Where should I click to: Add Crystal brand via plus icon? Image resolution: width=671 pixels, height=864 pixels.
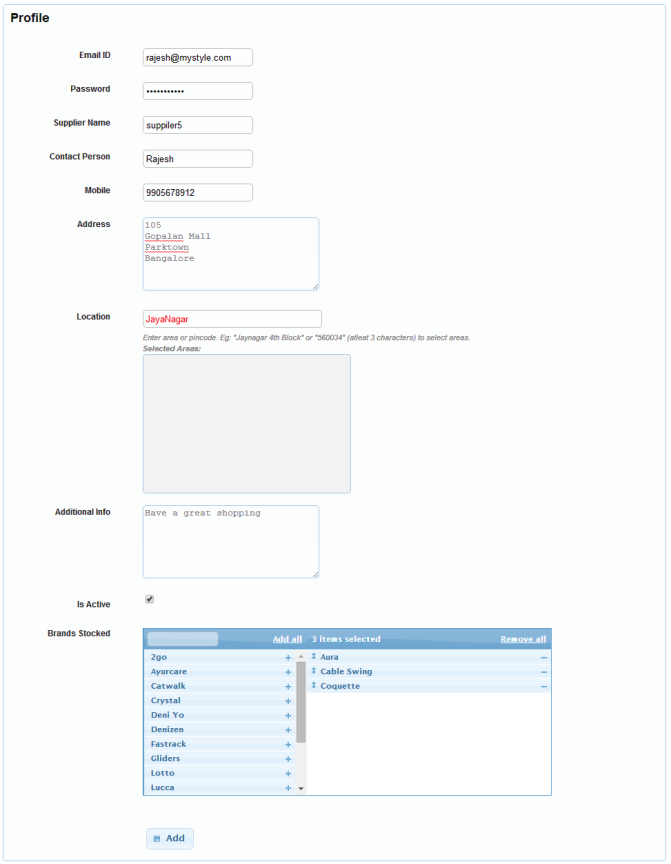point(288,701)
